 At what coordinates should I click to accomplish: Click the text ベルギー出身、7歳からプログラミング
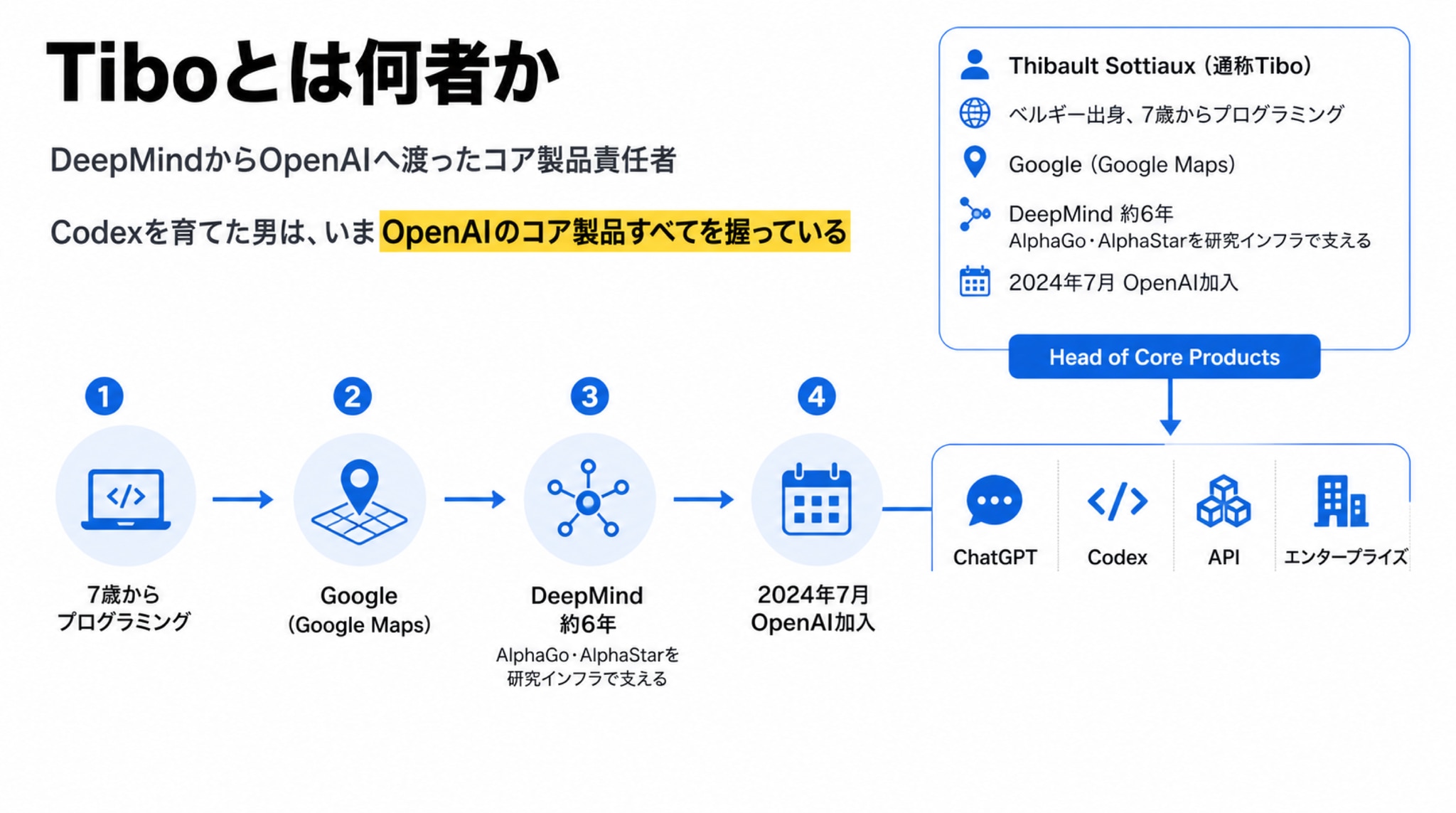[1176, 114]
